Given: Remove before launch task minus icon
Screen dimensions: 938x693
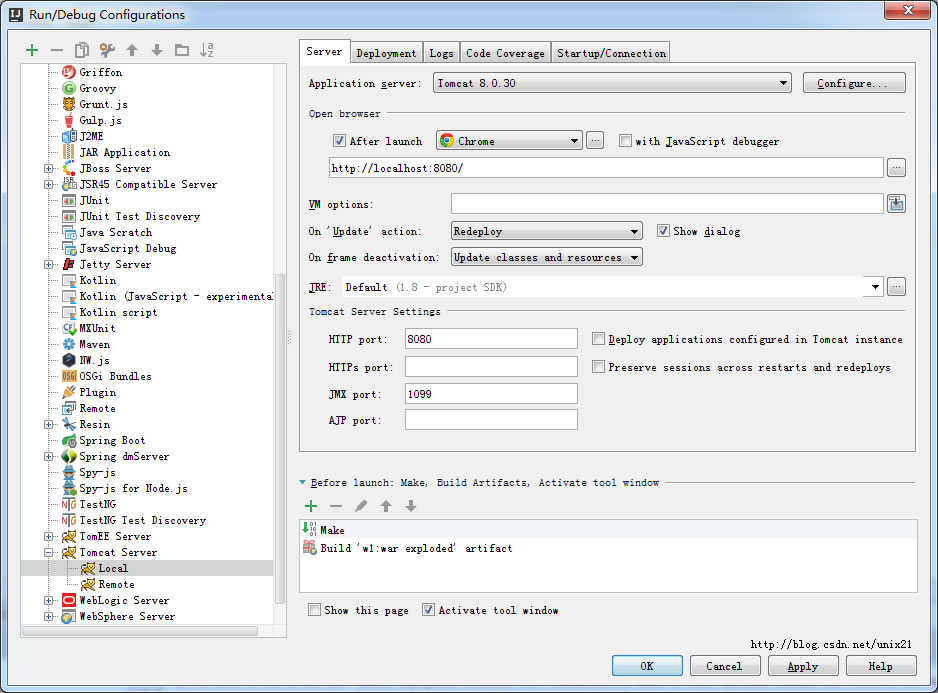Looking at the screenshot, I should click(336, 506).
